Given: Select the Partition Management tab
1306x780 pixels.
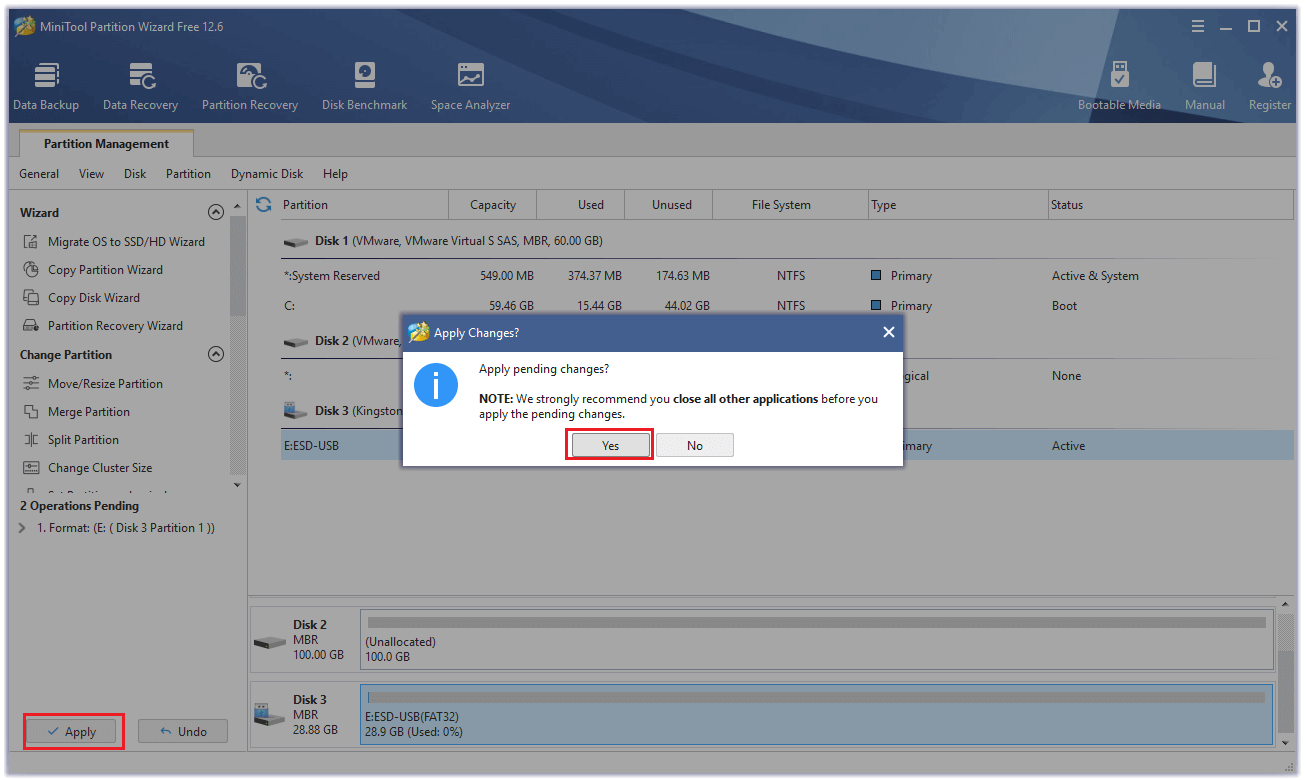Looking at the screenshot, I should tap(106, 144).
